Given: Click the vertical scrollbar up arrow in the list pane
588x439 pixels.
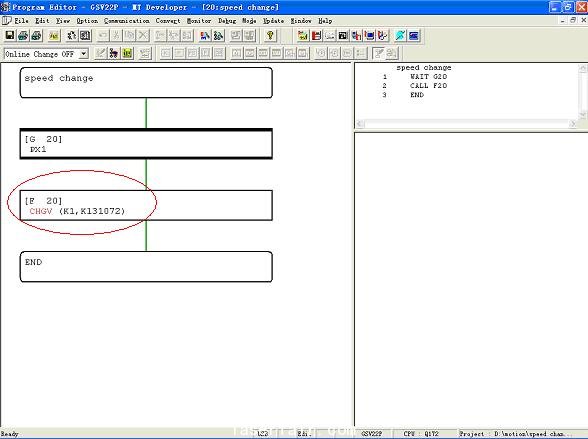Looking at the screenshot, I should [x=583, y=68].
